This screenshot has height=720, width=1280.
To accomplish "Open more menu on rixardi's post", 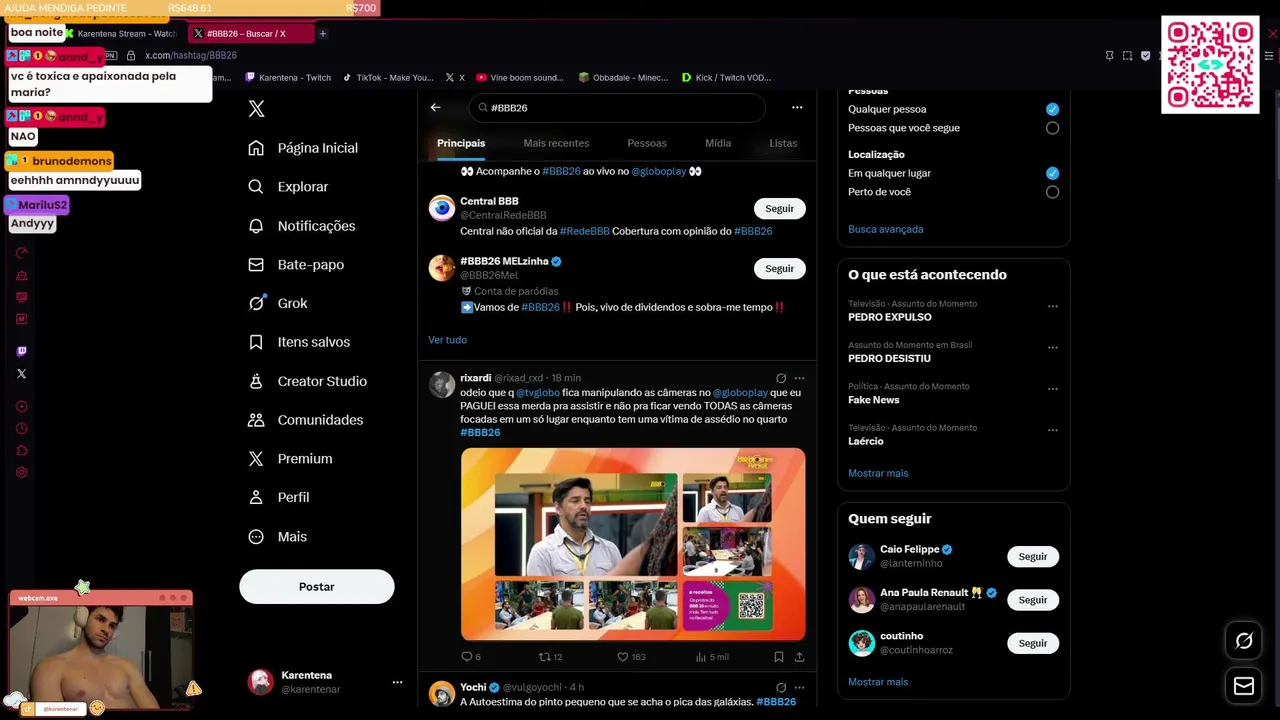I will [x=799, y=378].
